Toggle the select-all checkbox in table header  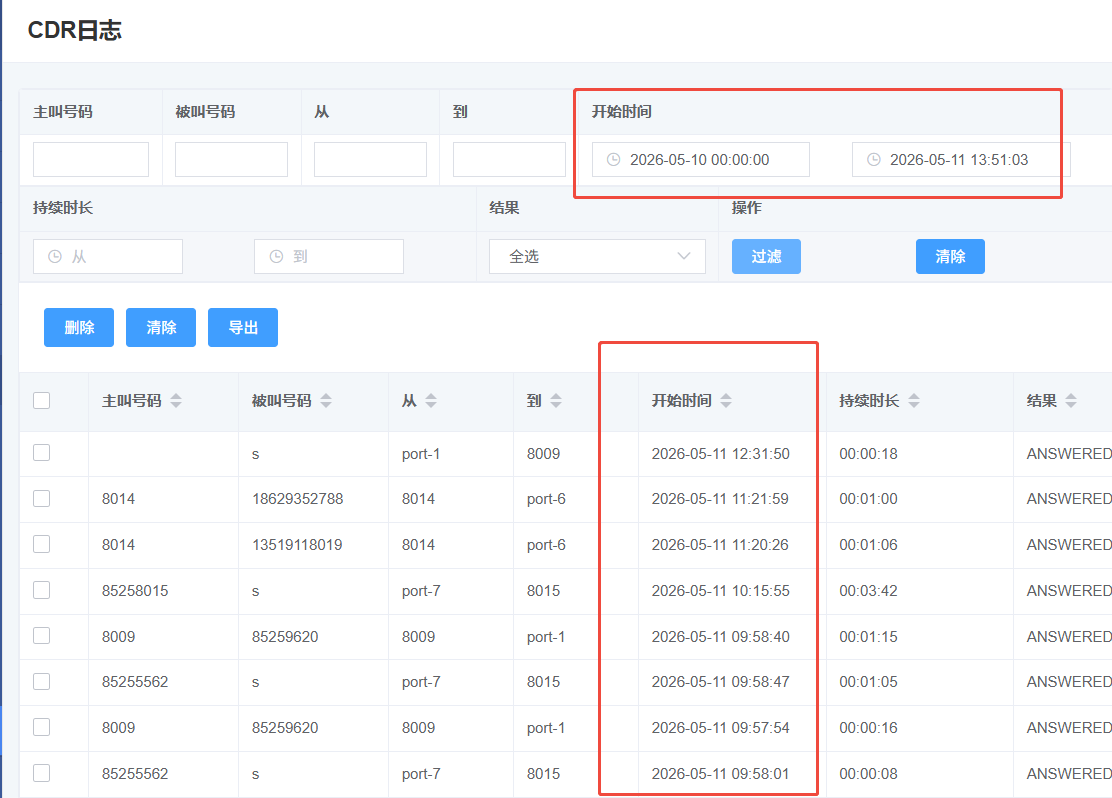click(x=42, y=401)
